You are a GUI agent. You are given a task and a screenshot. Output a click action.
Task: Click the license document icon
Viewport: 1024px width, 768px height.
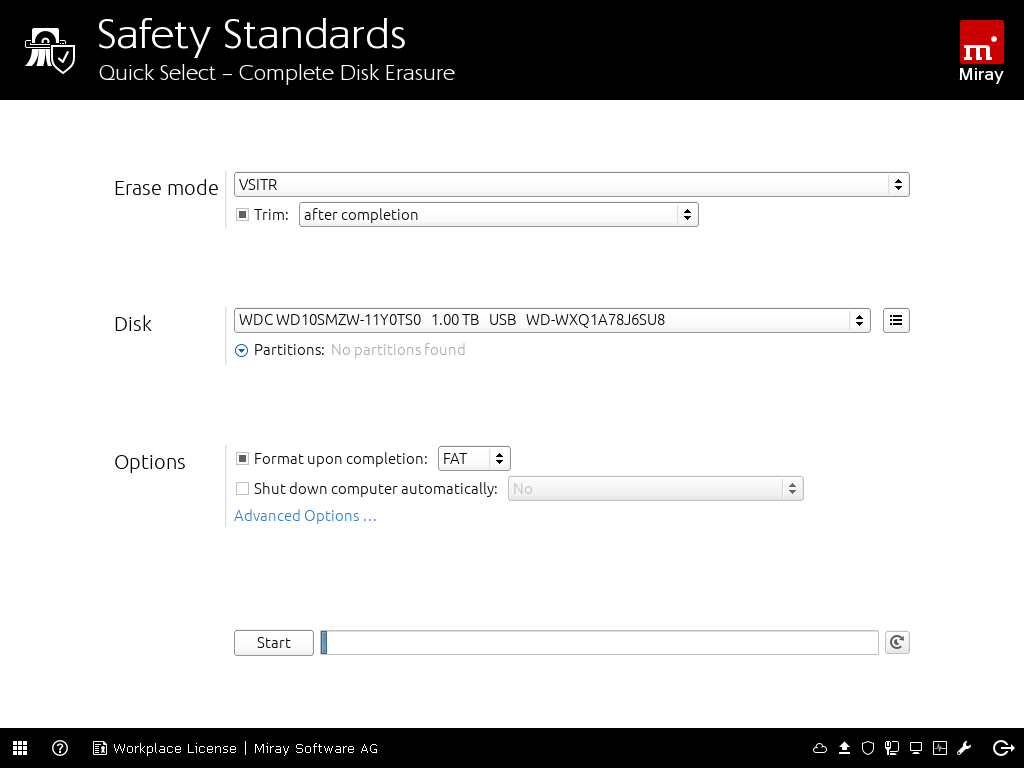[99, 748]
